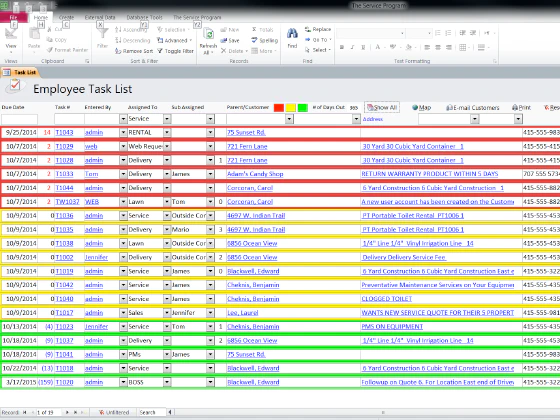Select the red status color swatch
The height and width of the screenshot is (420, 560).
click(279, 108)
